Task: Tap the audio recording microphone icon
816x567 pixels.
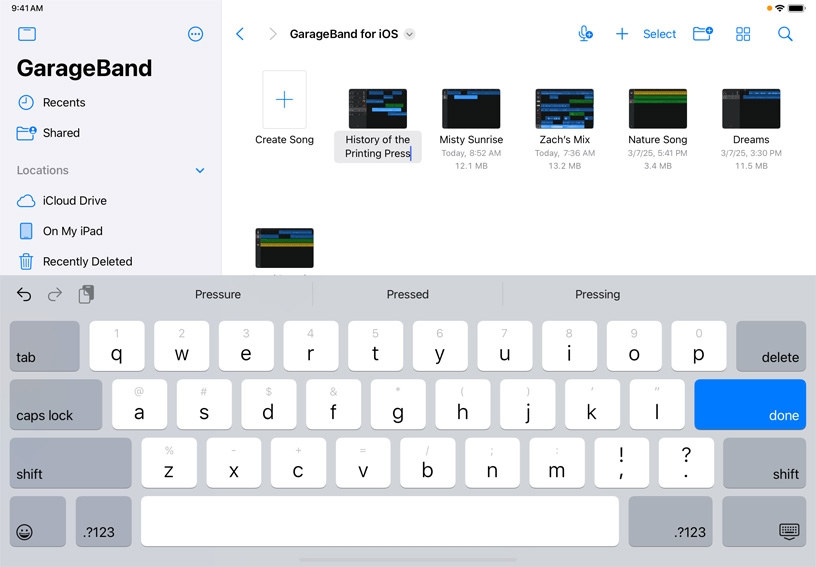Action: [x=585, y=34]
